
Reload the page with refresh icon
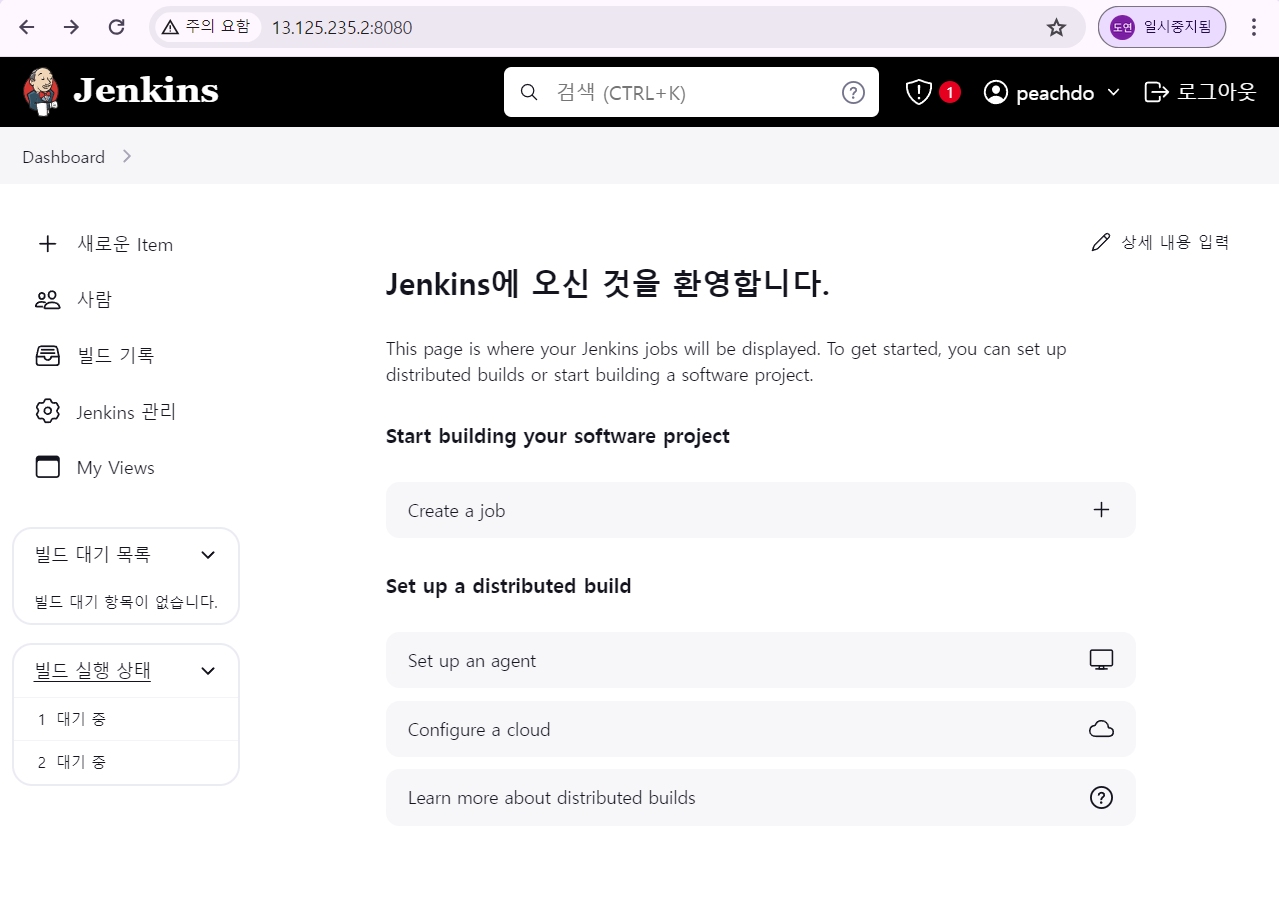(116, 27)
